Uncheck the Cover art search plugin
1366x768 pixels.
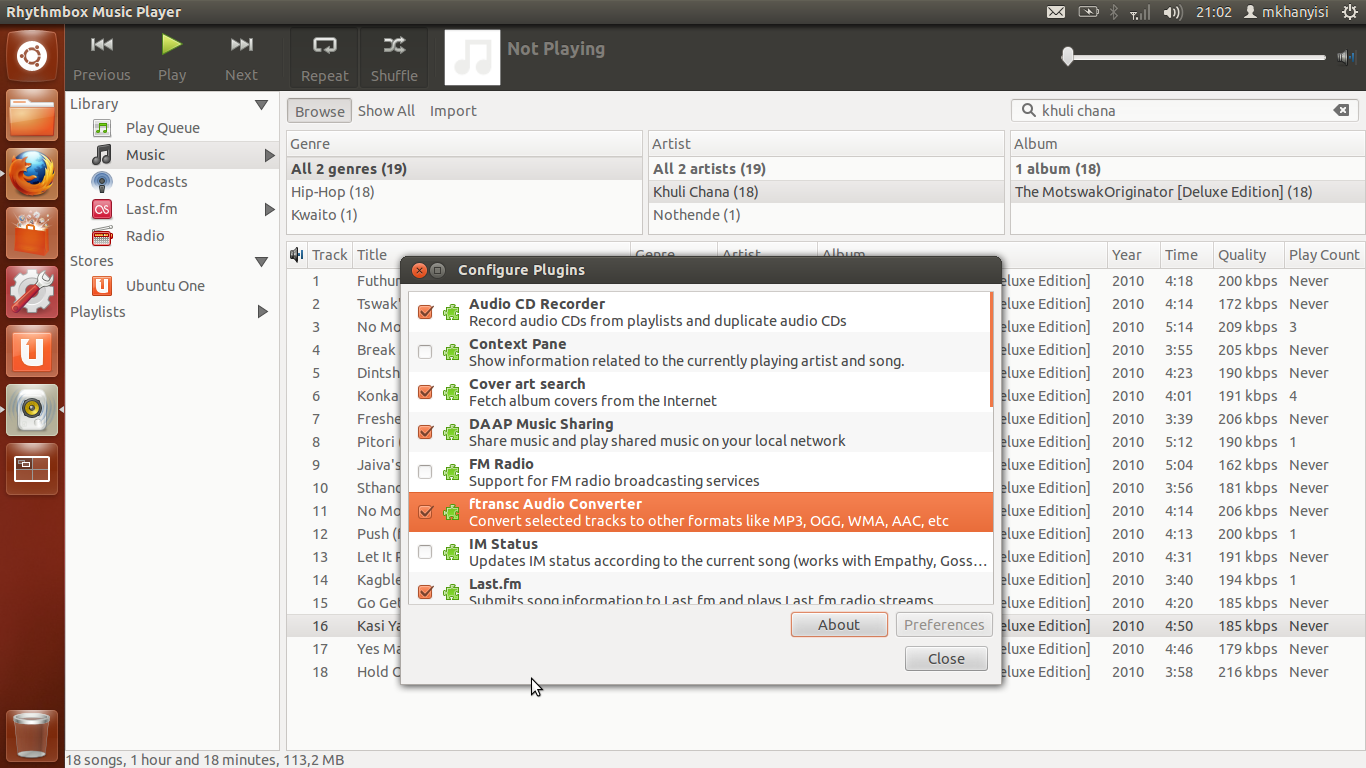(x=425, y=392)
